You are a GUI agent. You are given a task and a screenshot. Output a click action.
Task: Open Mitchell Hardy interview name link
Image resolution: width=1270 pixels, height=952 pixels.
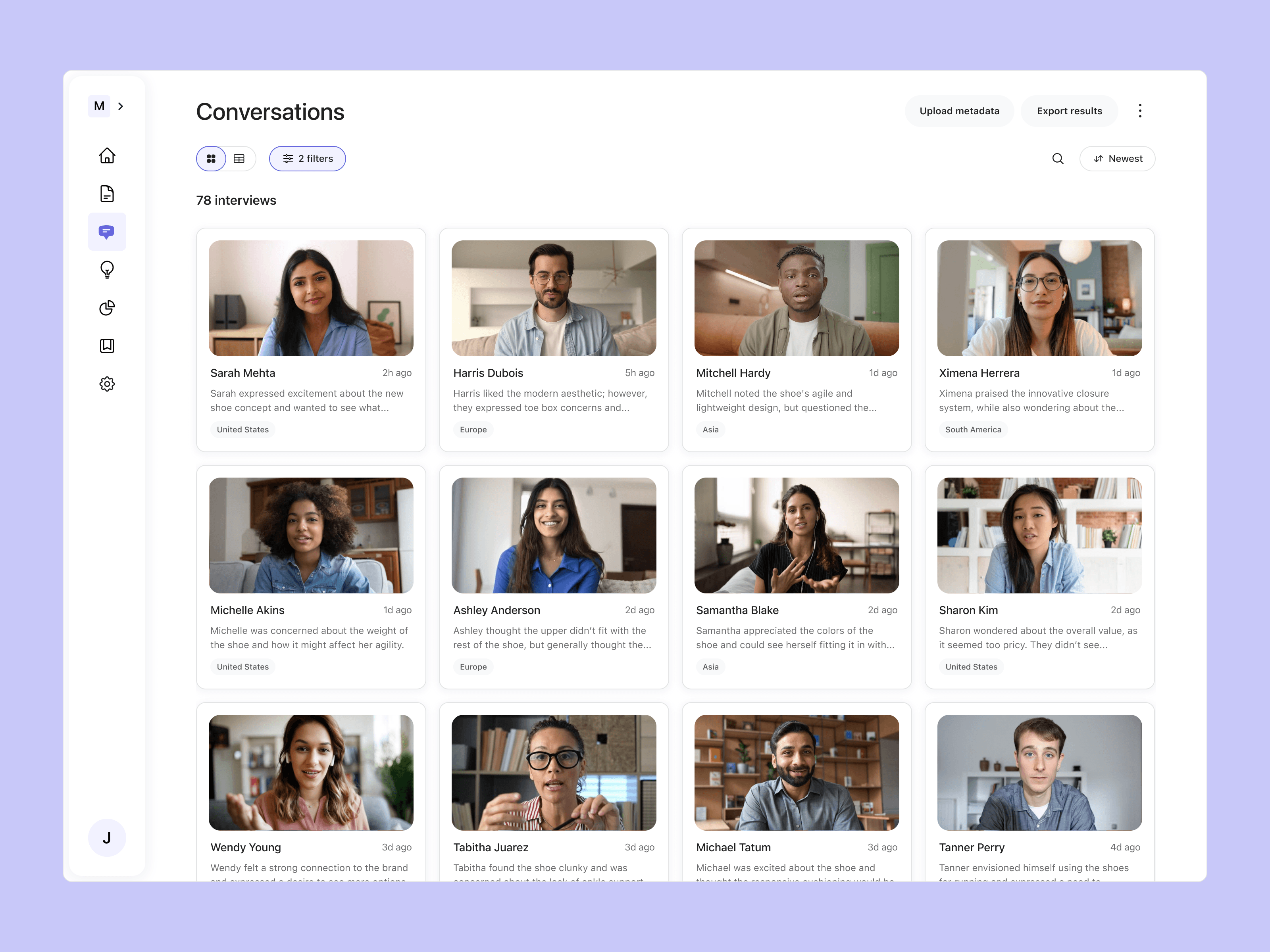pos(733,373)
